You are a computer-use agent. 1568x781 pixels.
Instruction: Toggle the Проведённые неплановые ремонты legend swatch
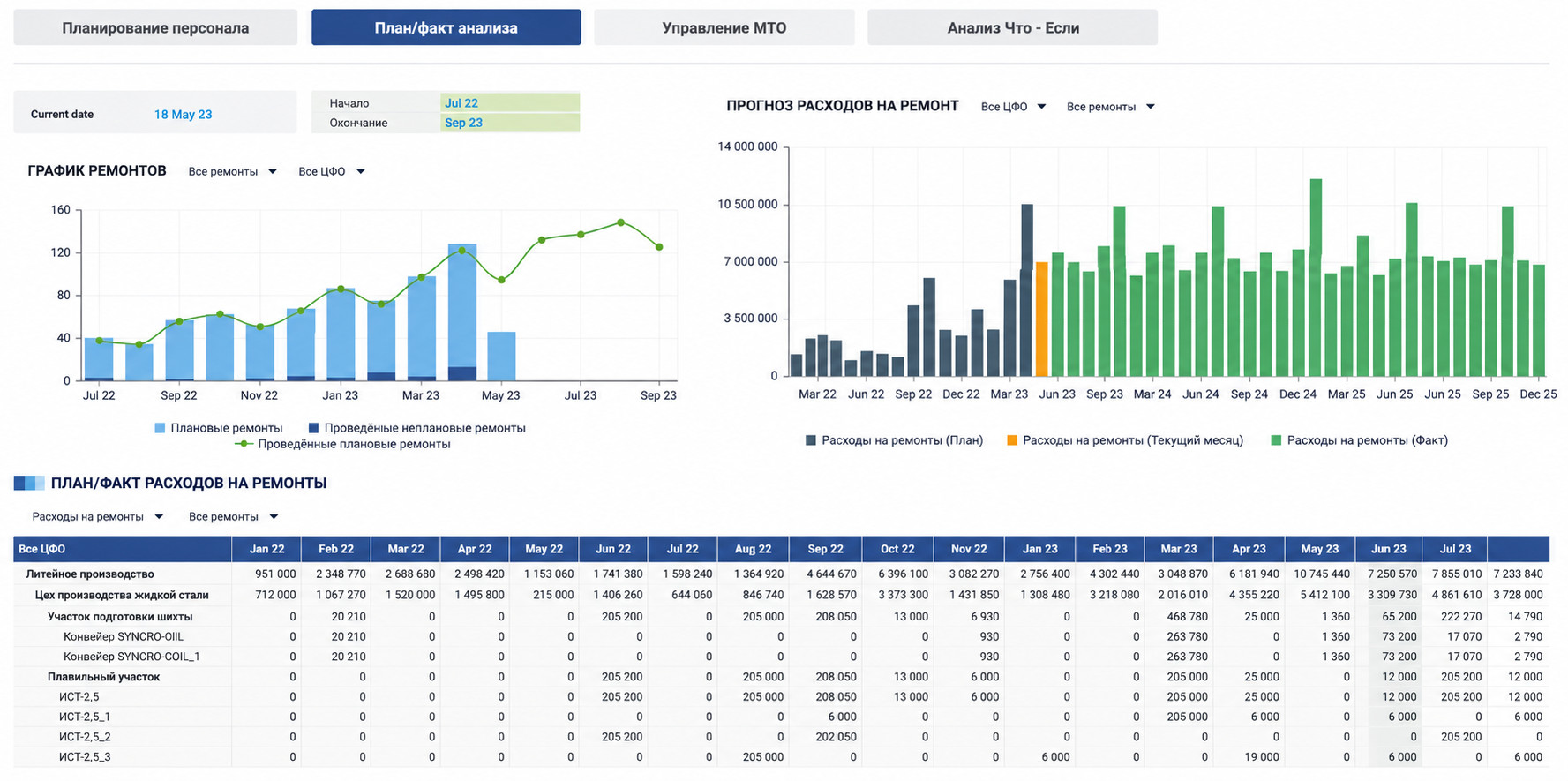tap(313, 428)
